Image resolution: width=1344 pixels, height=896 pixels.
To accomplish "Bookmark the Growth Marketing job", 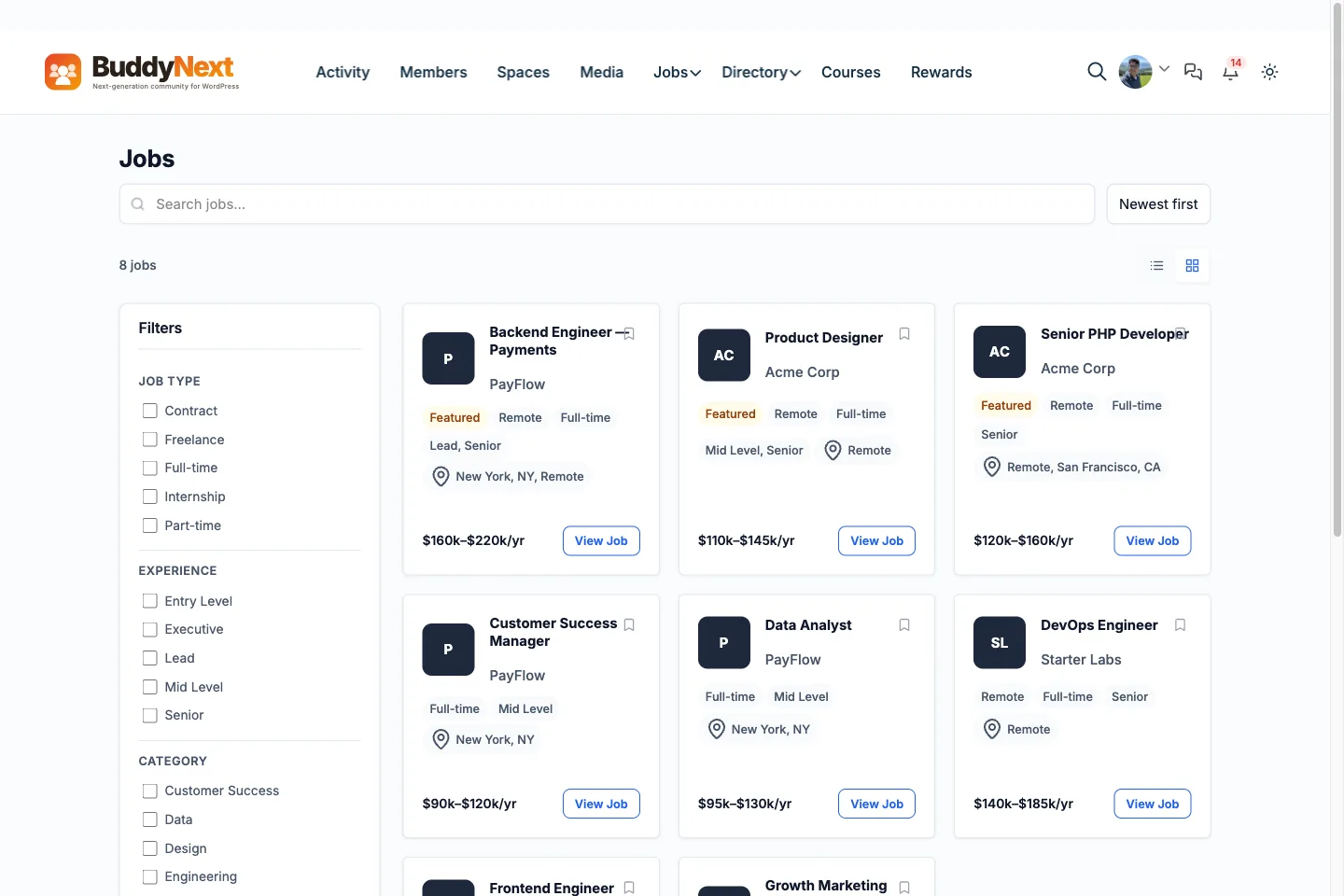I will [x=904, y=888].
